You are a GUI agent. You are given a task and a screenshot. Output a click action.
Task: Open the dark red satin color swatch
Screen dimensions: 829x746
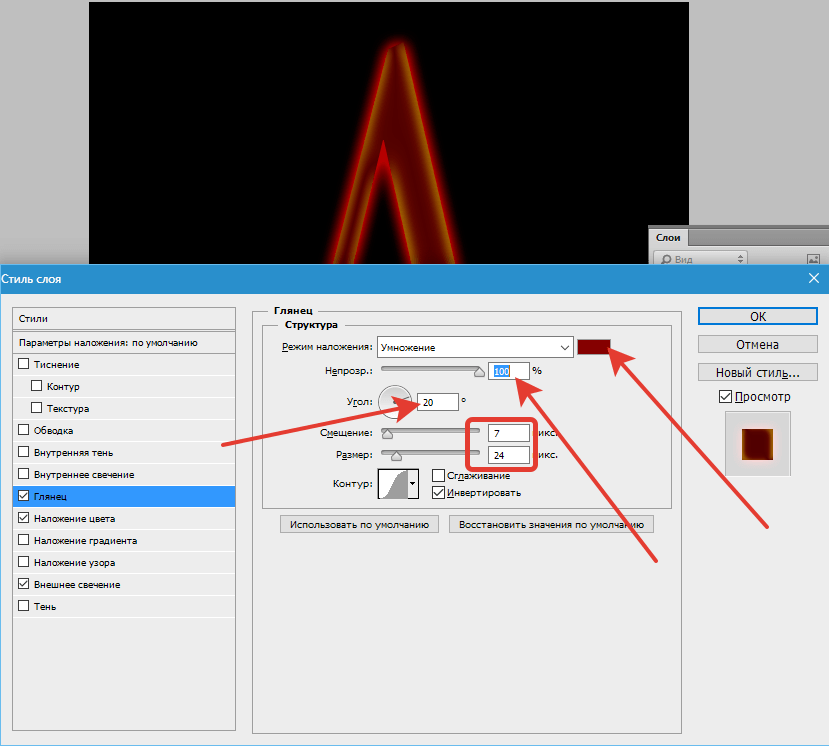click(594, 347)
